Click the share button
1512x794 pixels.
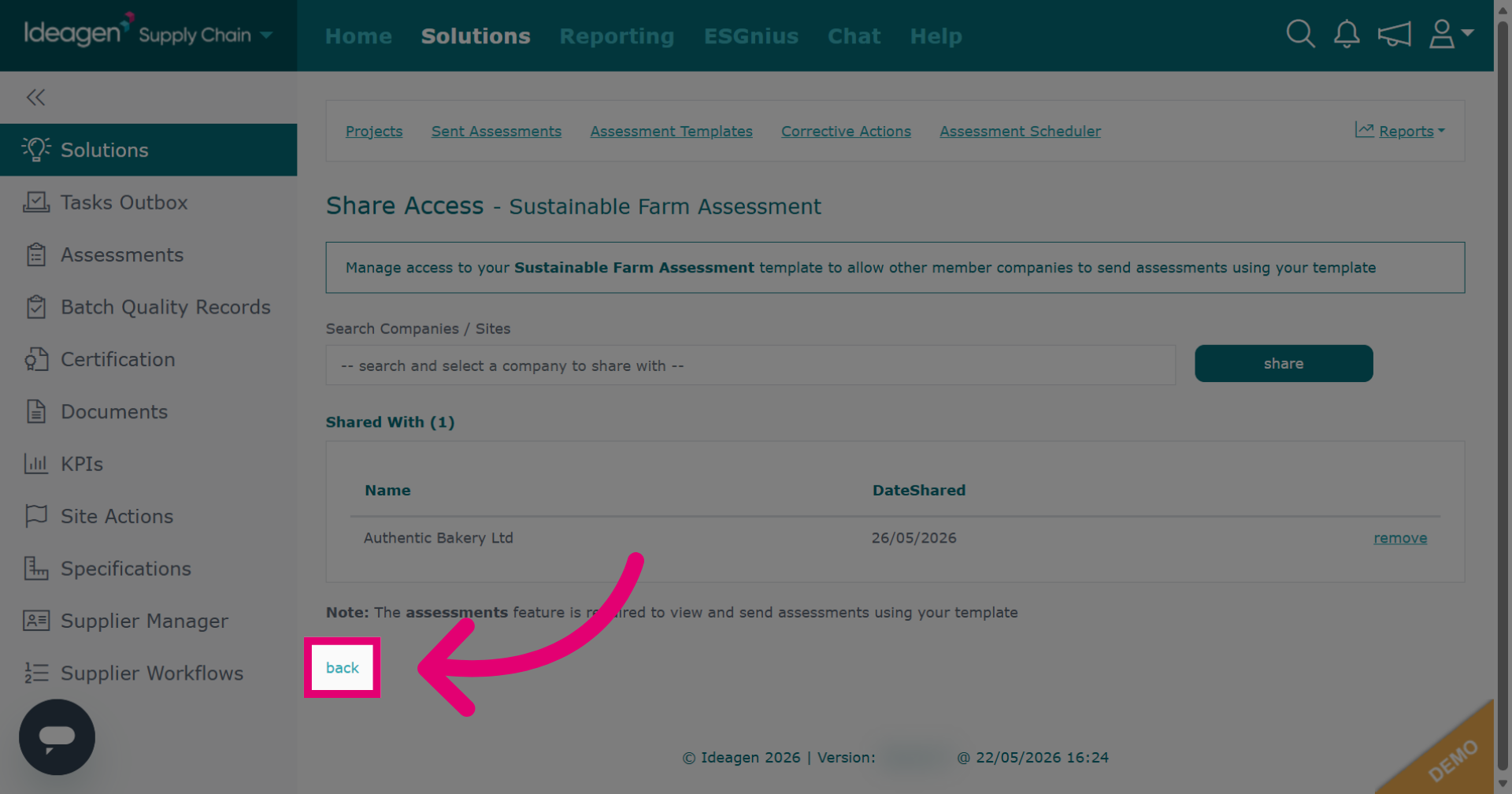[1284, 363]
